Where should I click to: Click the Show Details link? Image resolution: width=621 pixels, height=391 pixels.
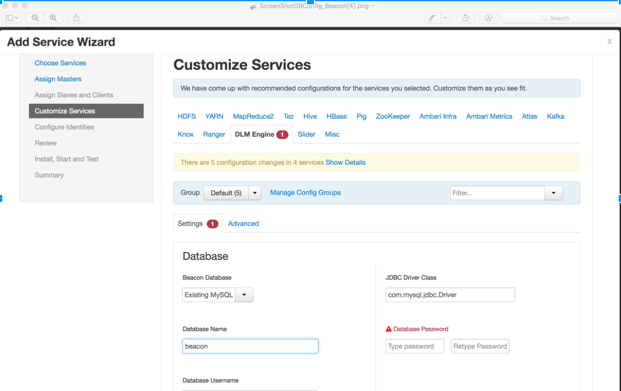pyautogui.click(x=345, y=162)
